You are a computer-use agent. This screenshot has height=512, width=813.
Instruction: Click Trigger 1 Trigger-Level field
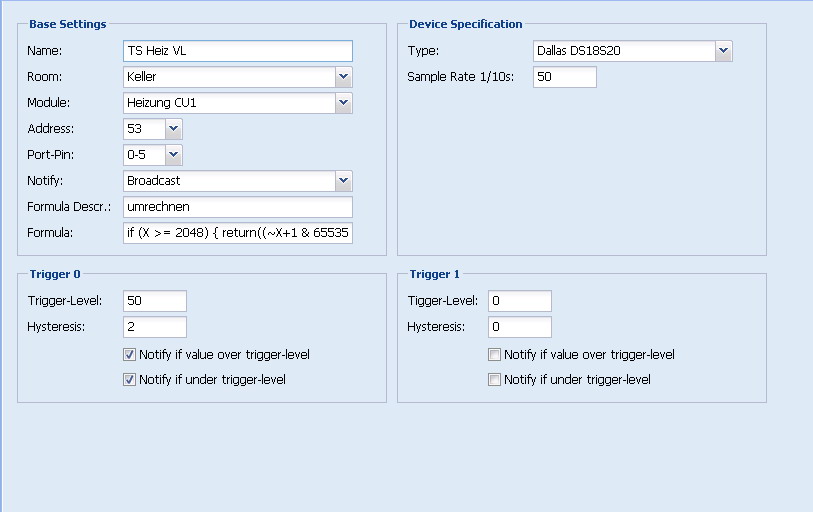pyautogui.click(x=519, y=301)
